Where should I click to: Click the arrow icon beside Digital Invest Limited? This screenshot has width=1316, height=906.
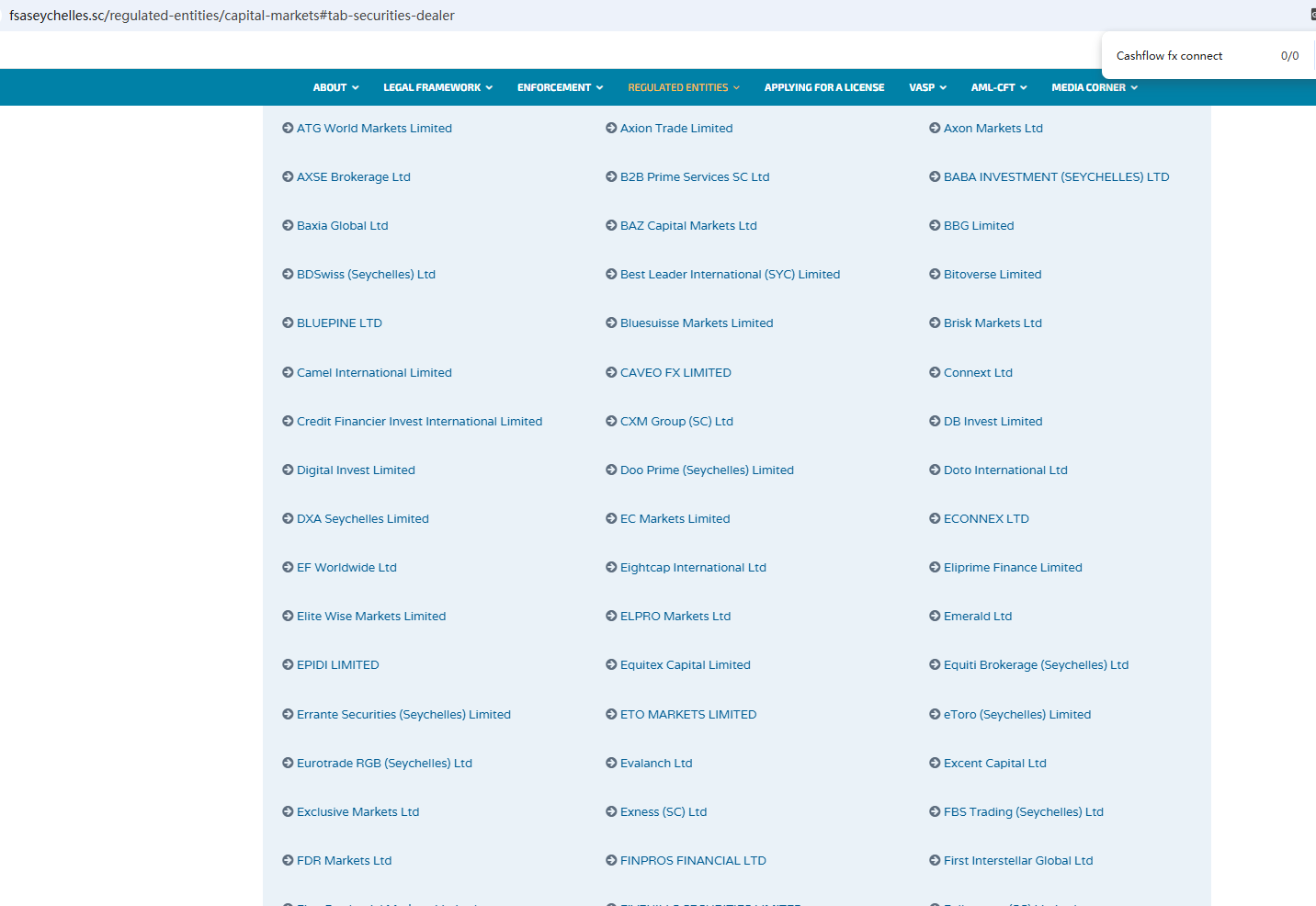point(288,470)
